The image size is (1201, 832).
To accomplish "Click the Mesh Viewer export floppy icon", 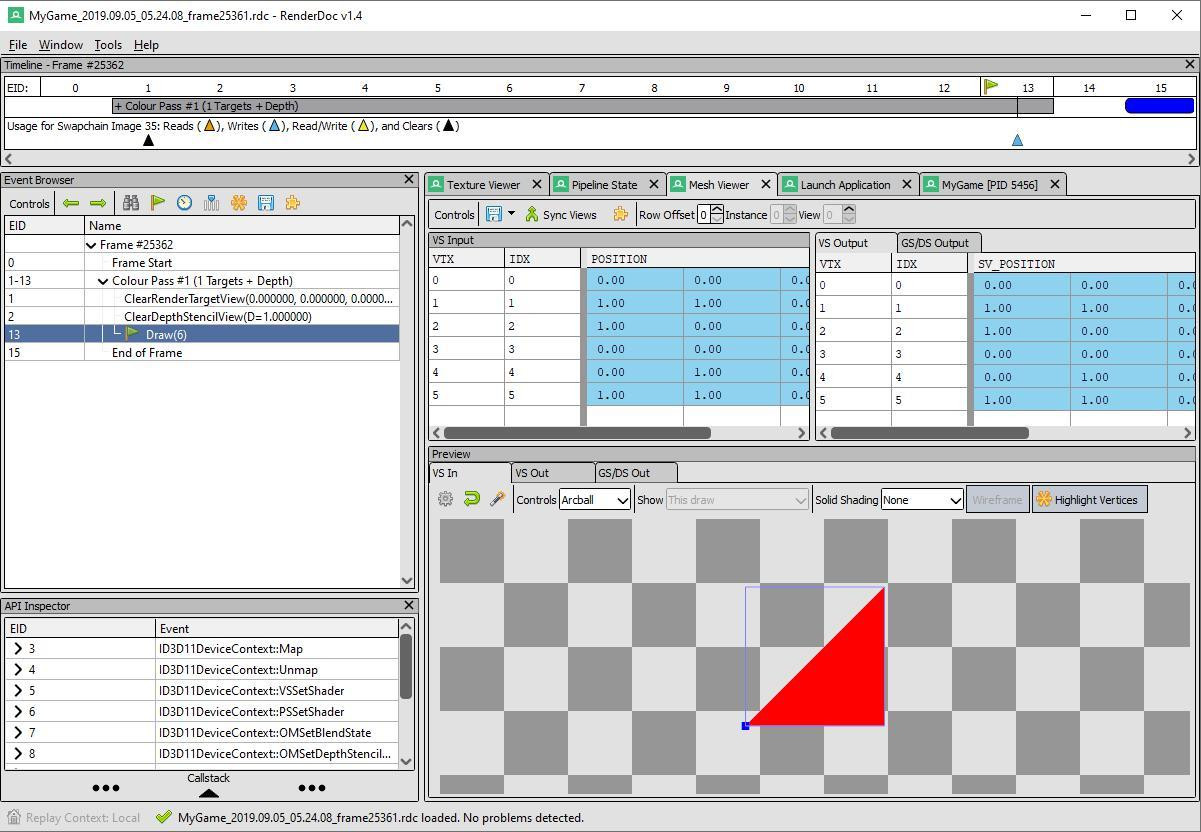I will click(x=494, y=214).
